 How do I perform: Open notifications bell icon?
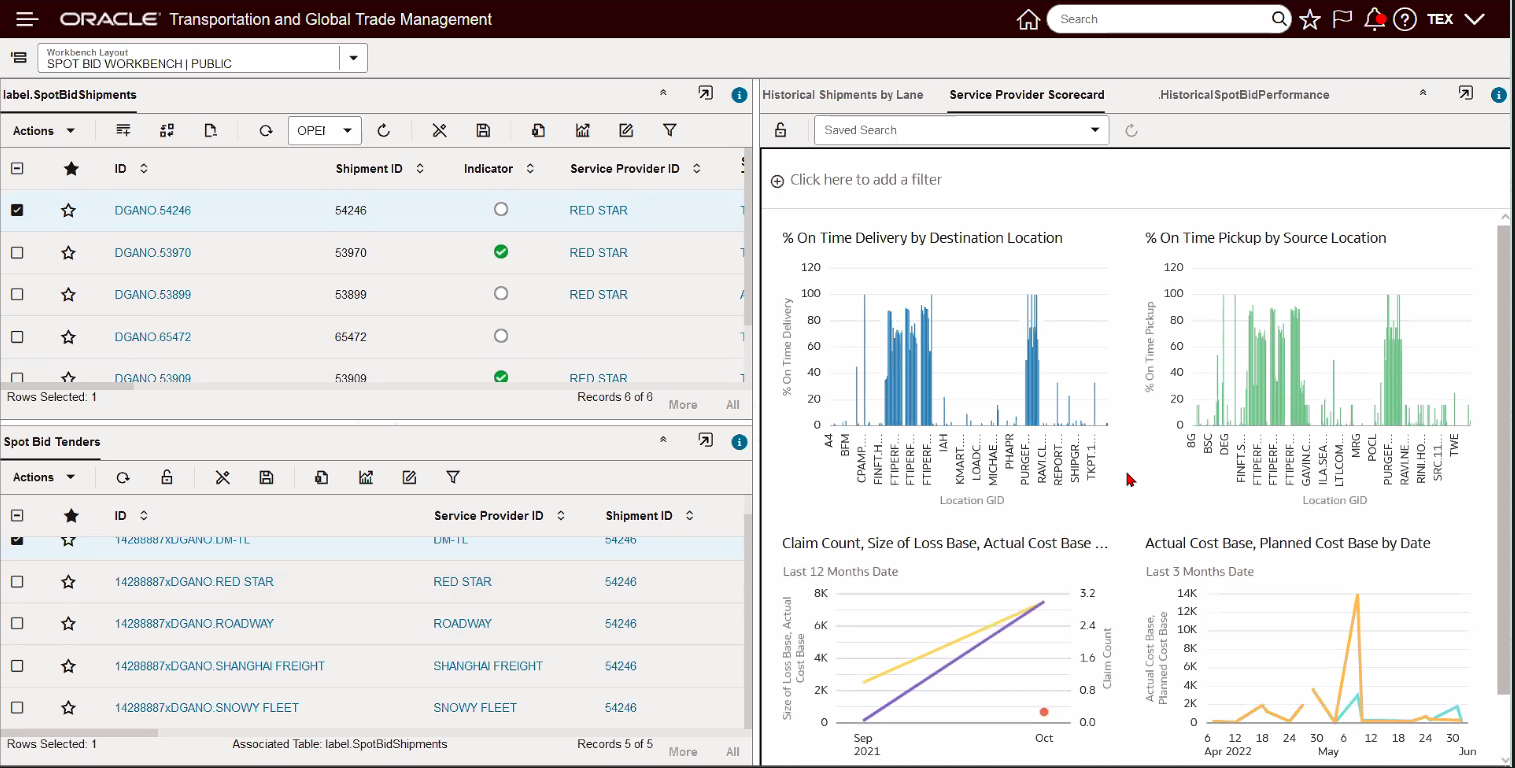click(1375, 19)
